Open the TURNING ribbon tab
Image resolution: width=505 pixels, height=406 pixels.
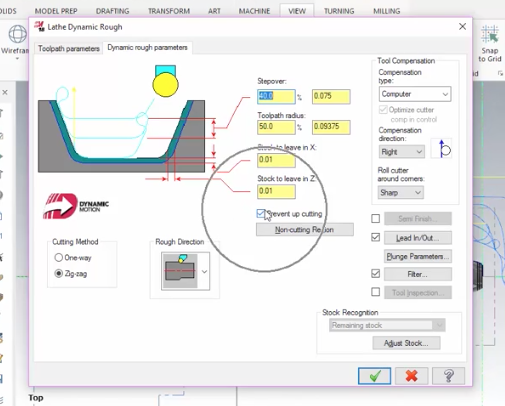(339, 11)
